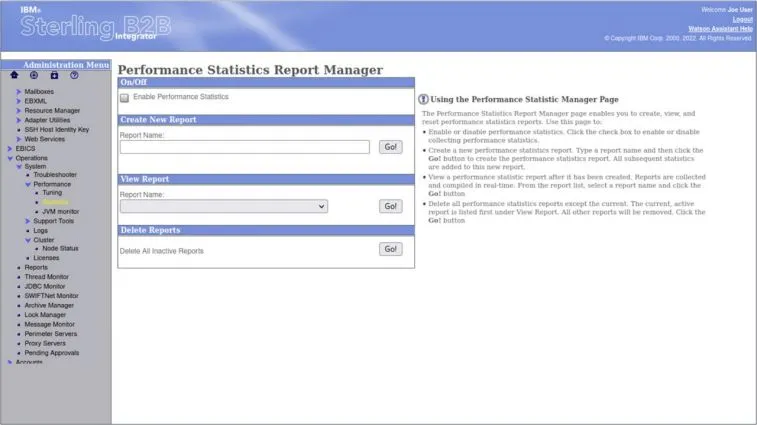Expand the EBICS arrow

pos(10,149)
